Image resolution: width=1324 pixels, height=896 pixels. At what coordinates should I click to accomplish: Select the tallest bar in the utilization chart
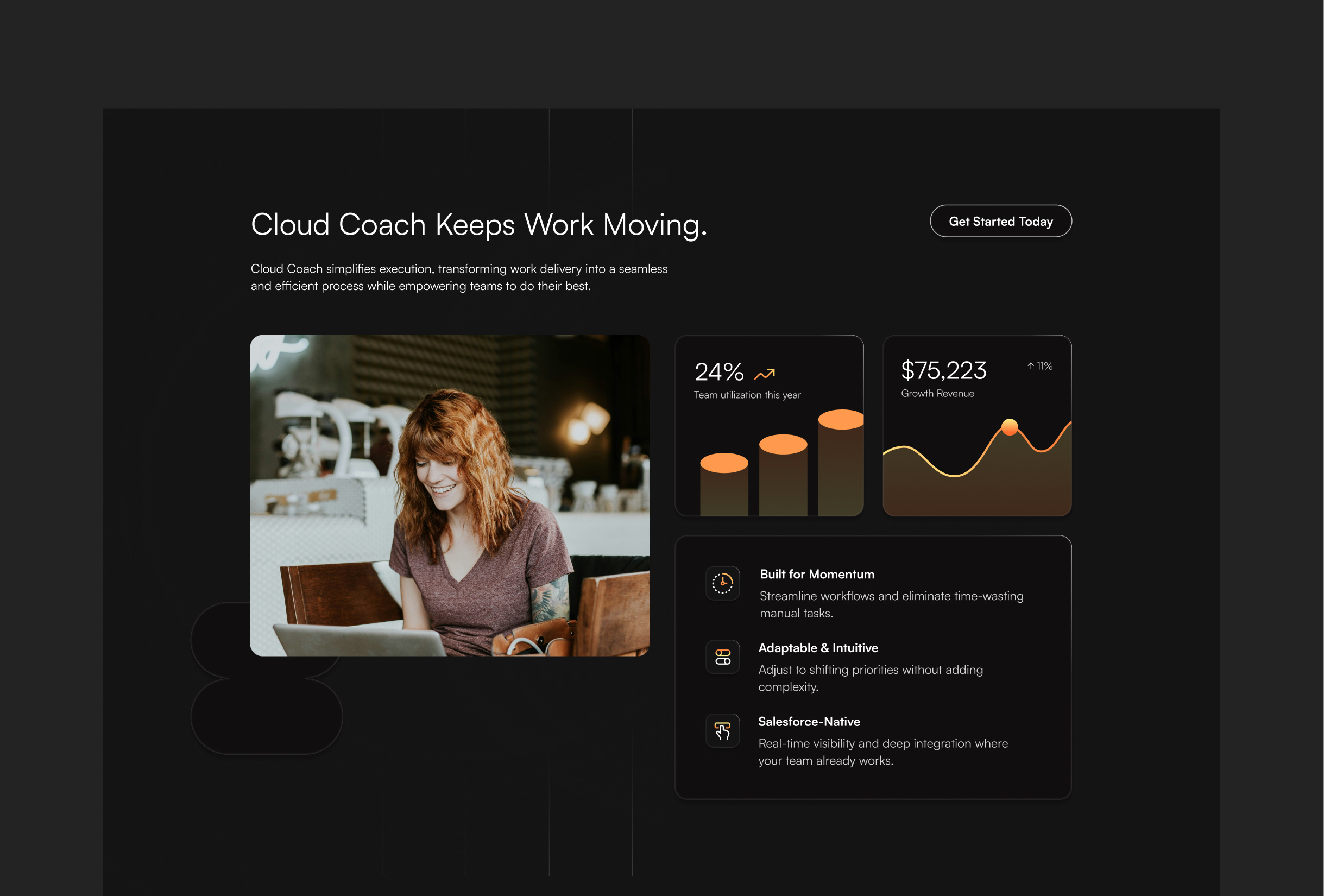(x=839, y=462)
